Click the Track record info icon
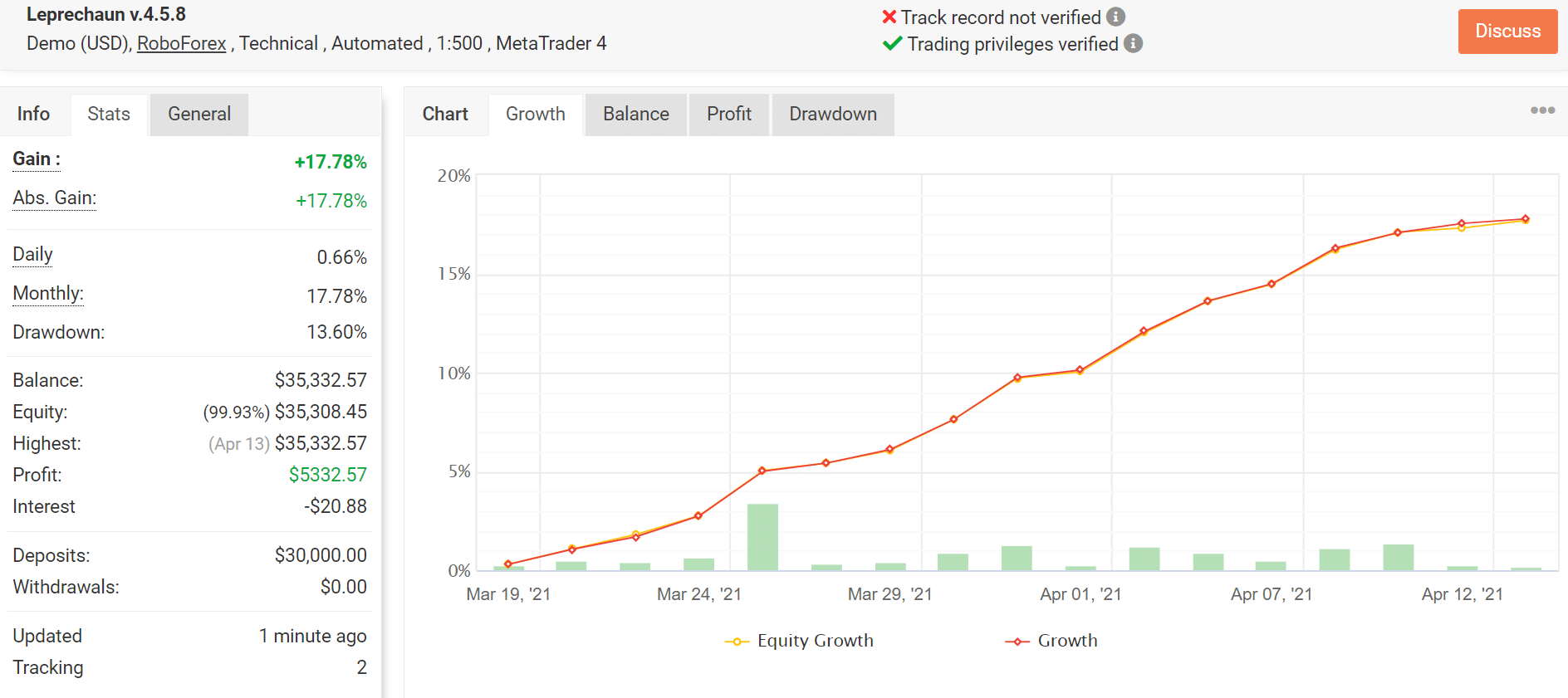 [x=1116, y=17]
